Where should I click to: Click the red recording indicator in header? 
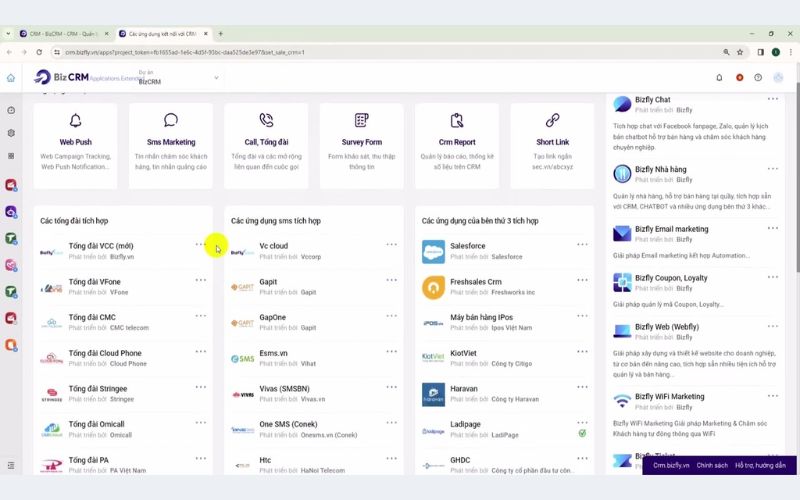tap(739, 78)
